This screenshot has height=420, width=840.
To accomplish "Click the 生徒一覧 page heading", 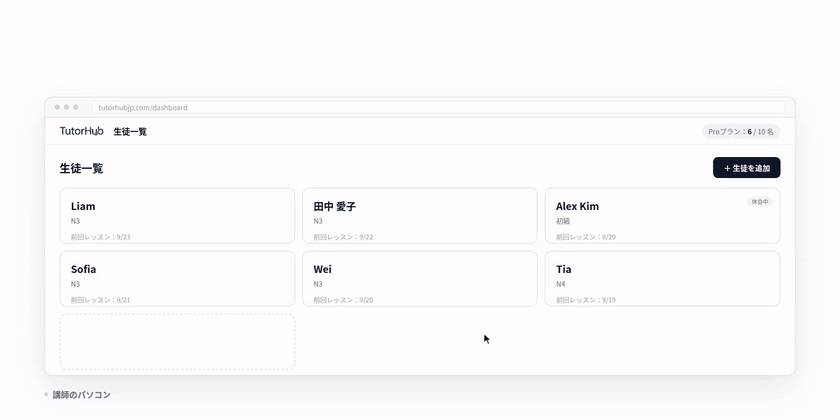I will [x=81, y=168].
